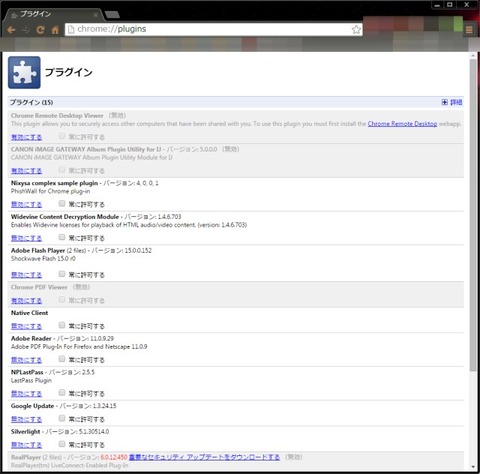The image size is (480, 474).
Task: Check always allow for CANON iMAGE GATEWAY
Action: 62,170
